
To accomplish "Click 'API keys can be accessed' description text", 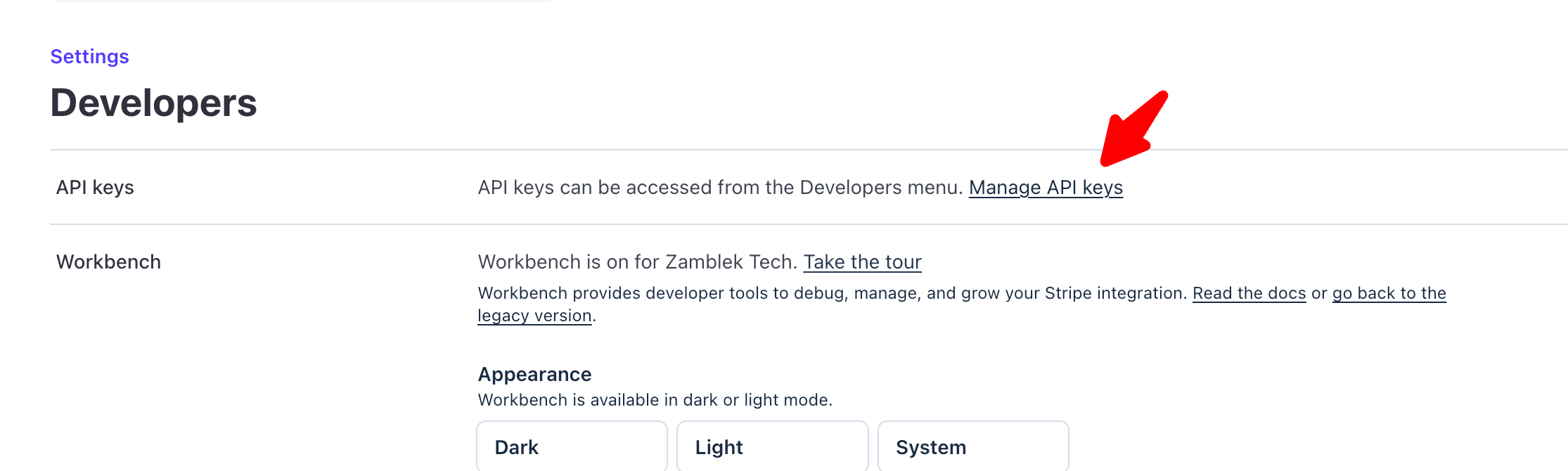I will pyautogui.click(x=720, y=188).
